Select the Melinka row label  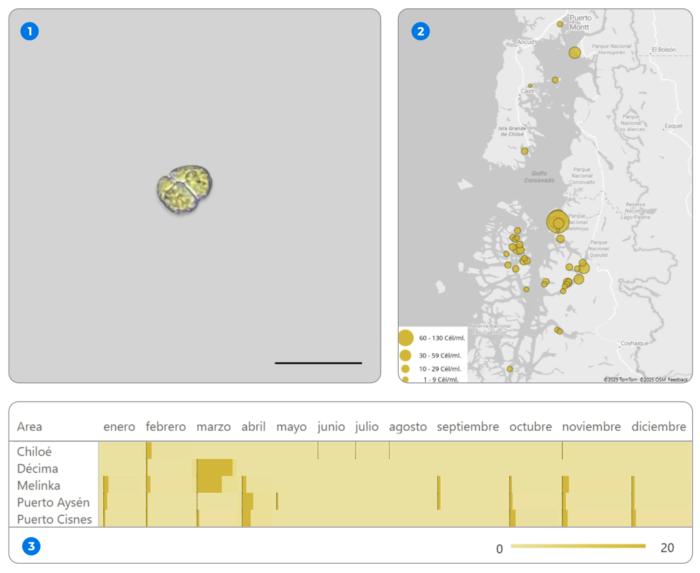point(40,485)
